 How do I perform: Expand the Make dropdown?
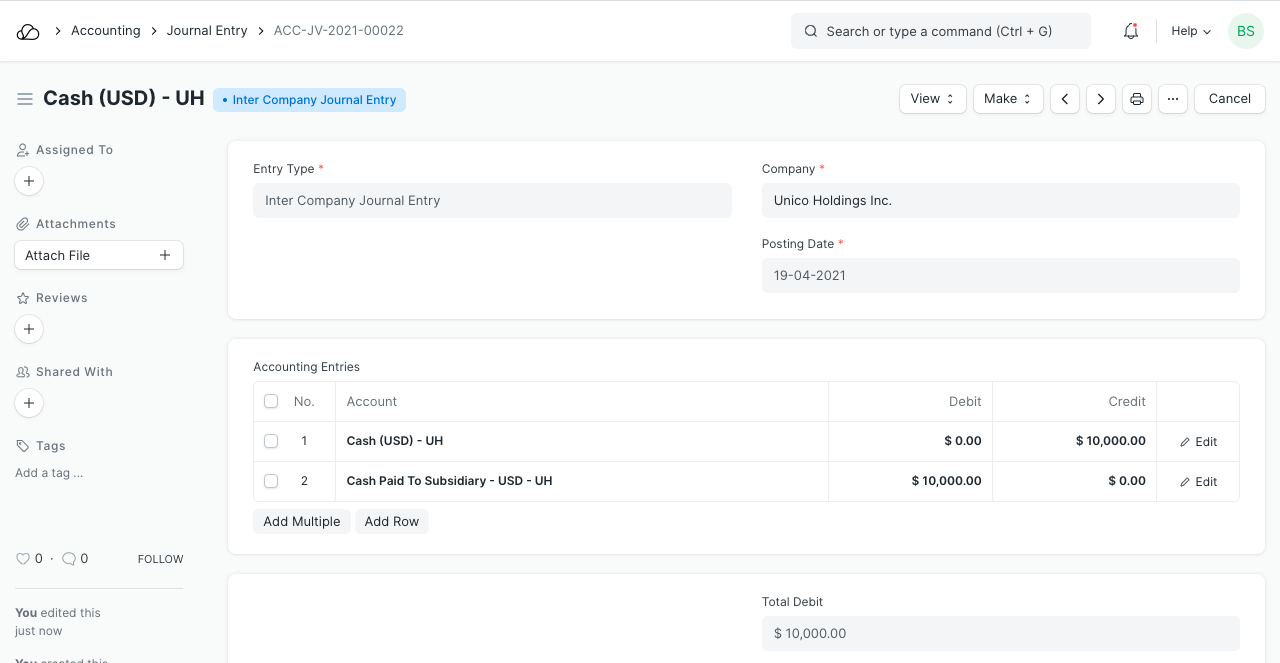coord(1008,99)
